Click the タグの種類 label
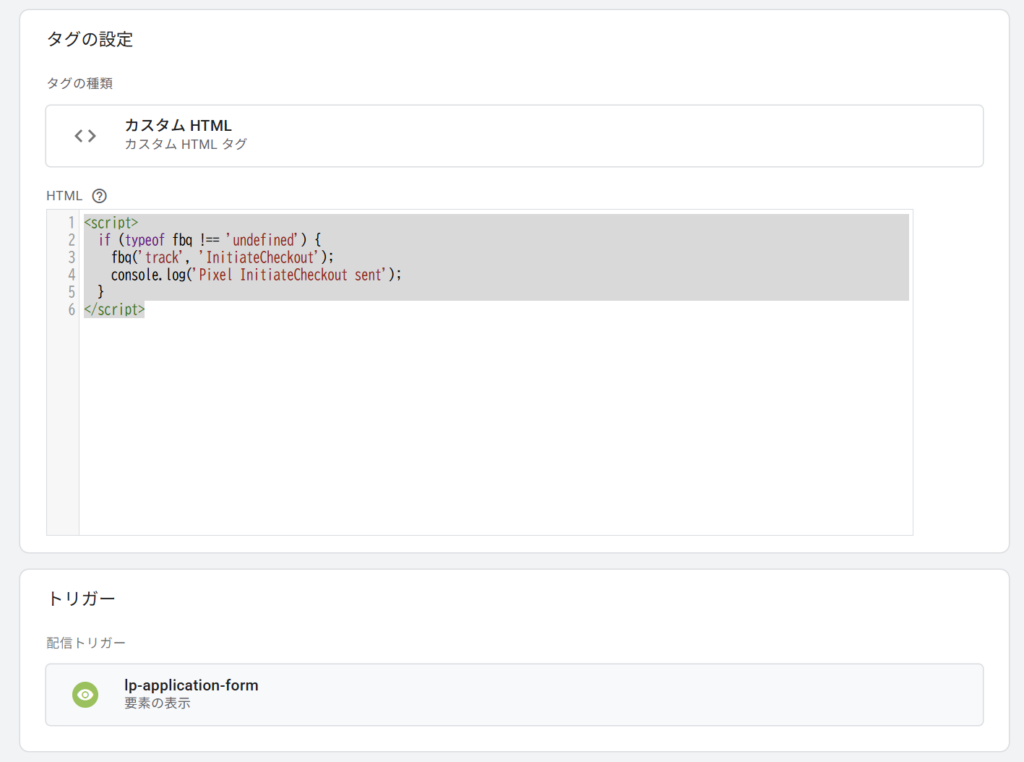This screenshot has width=1024, height=762. click(79, 84)
